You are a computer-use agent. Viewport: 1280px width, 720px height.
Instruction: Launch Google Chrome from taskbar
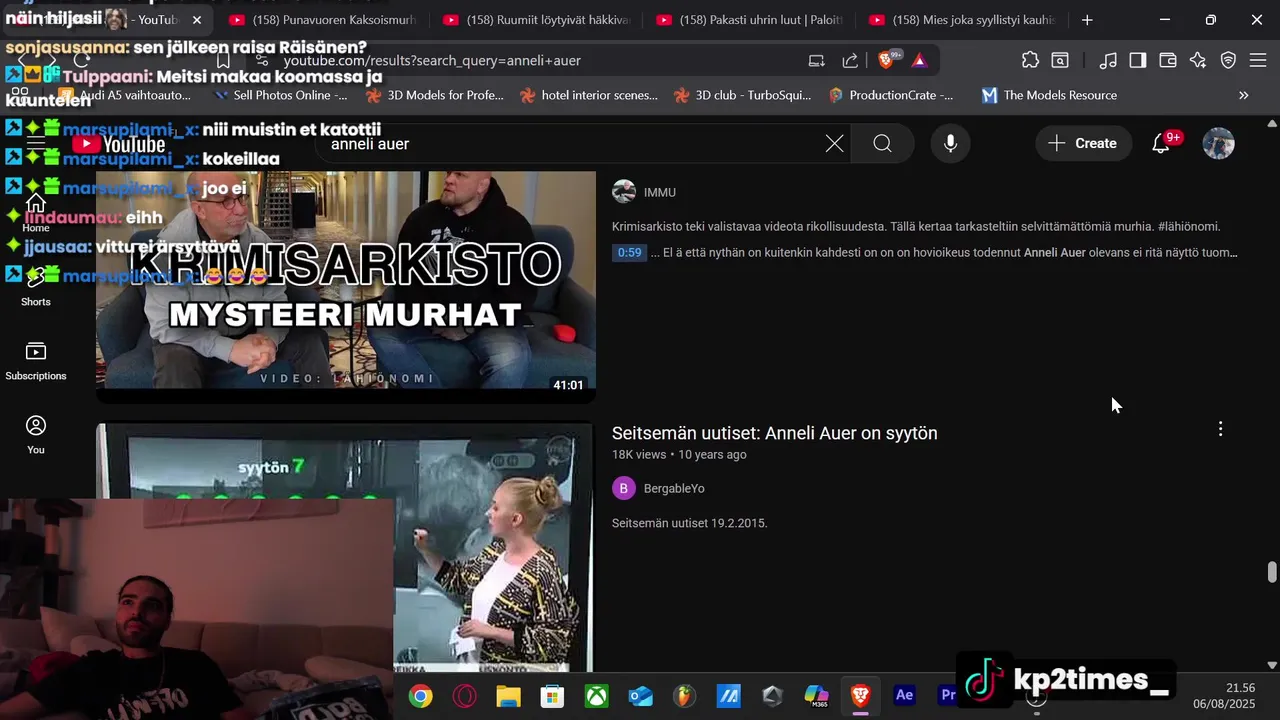click(x=420, y=695)
